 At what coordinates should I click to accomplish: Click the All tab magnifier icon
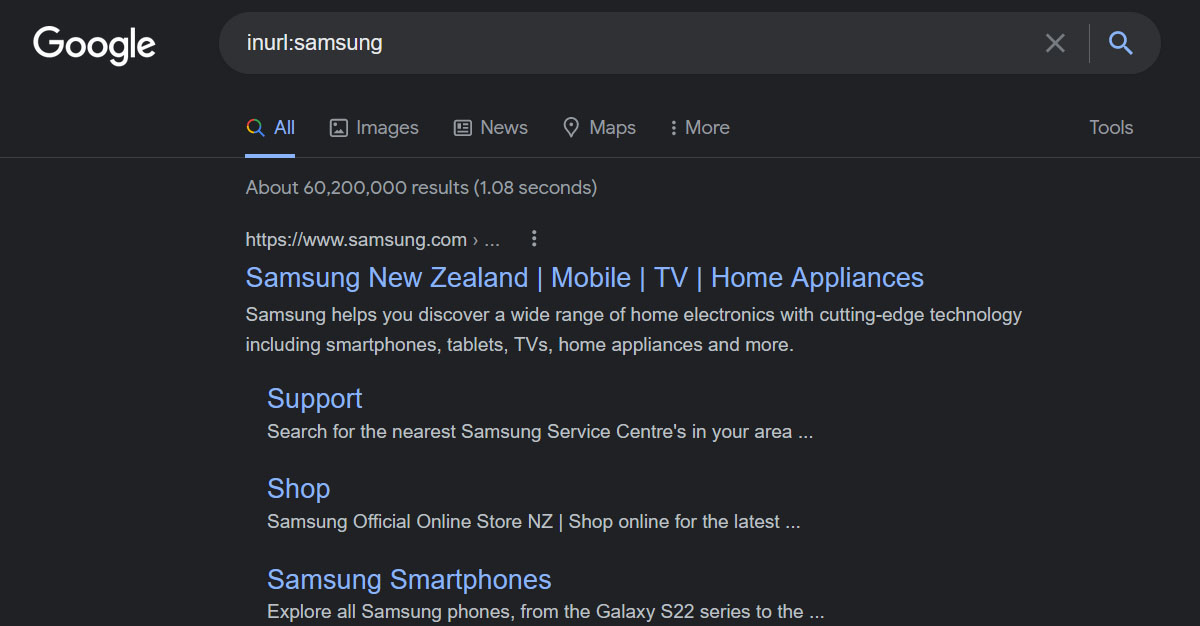255,128
